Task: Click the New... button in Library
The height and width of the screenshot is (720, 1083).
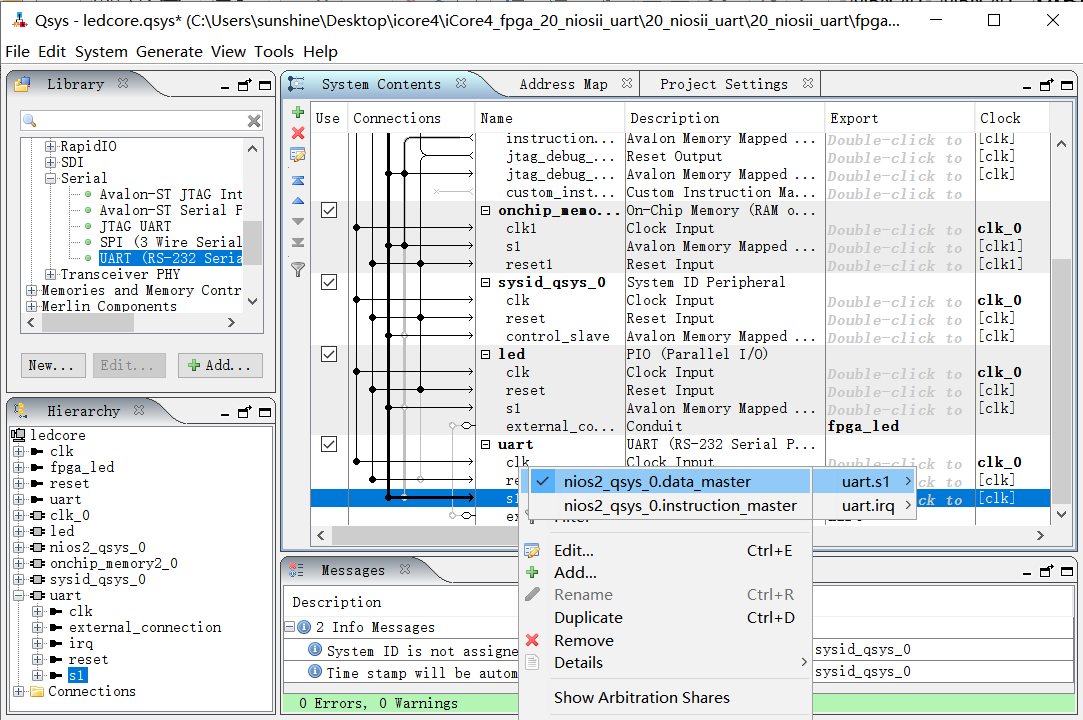Action: (x=51, y=365)
